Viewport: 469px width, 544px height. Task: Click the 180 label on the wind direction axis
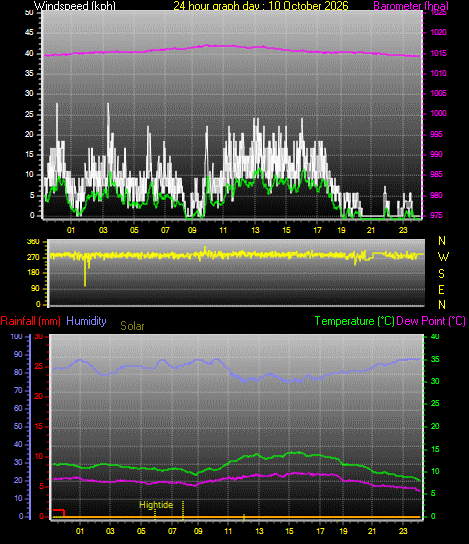point(33,273)
